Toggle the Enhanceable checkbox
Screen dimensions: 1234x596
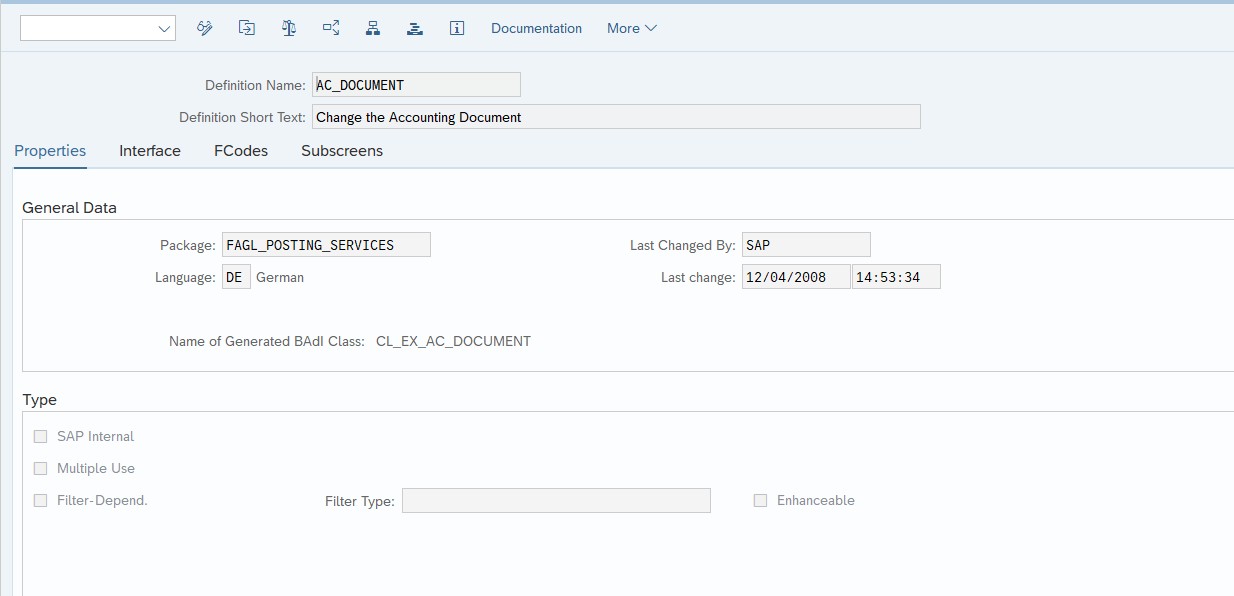(x=761, y=500)
